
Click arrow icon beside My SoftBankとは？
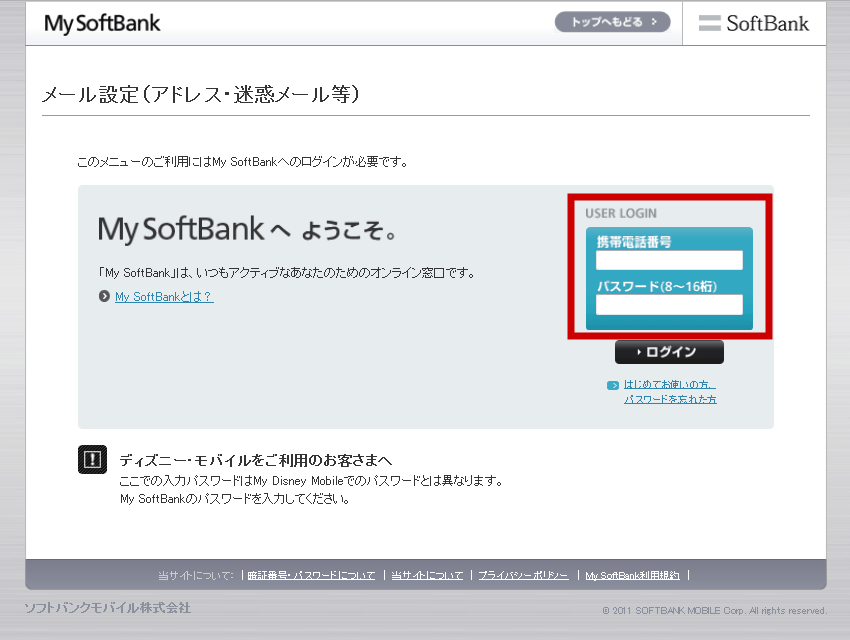[x=104, y=296]
